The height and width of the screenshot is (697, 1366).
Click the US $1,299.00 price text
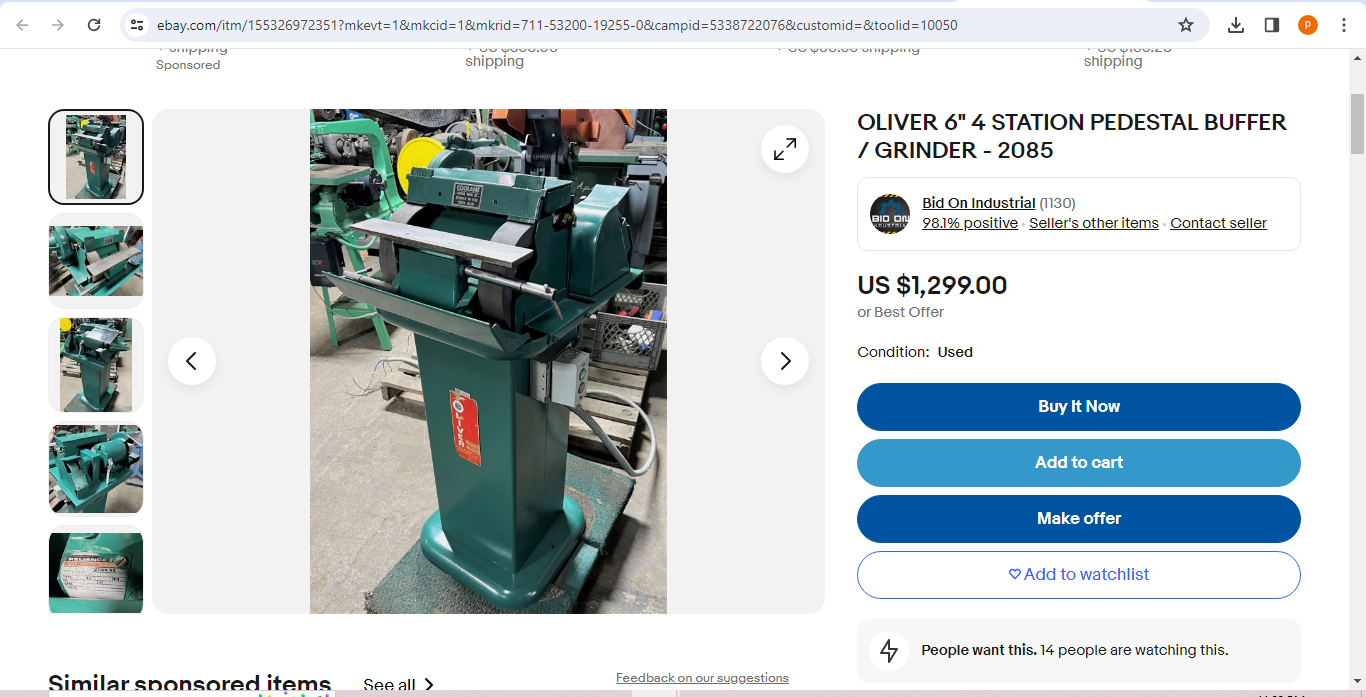932,286
